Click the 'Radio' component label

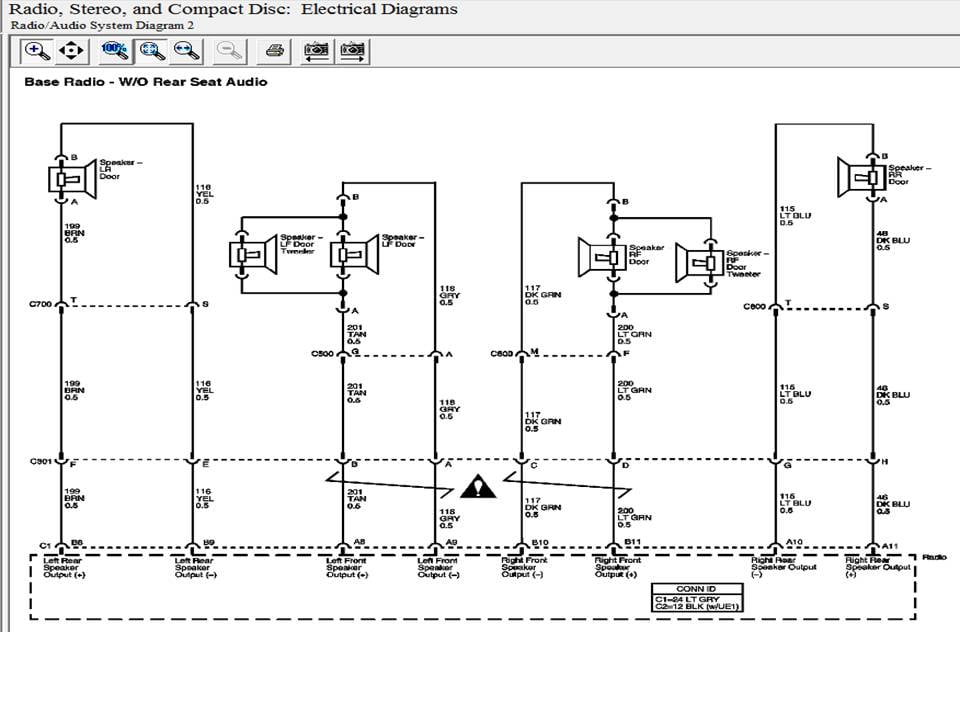click(934, 557)
